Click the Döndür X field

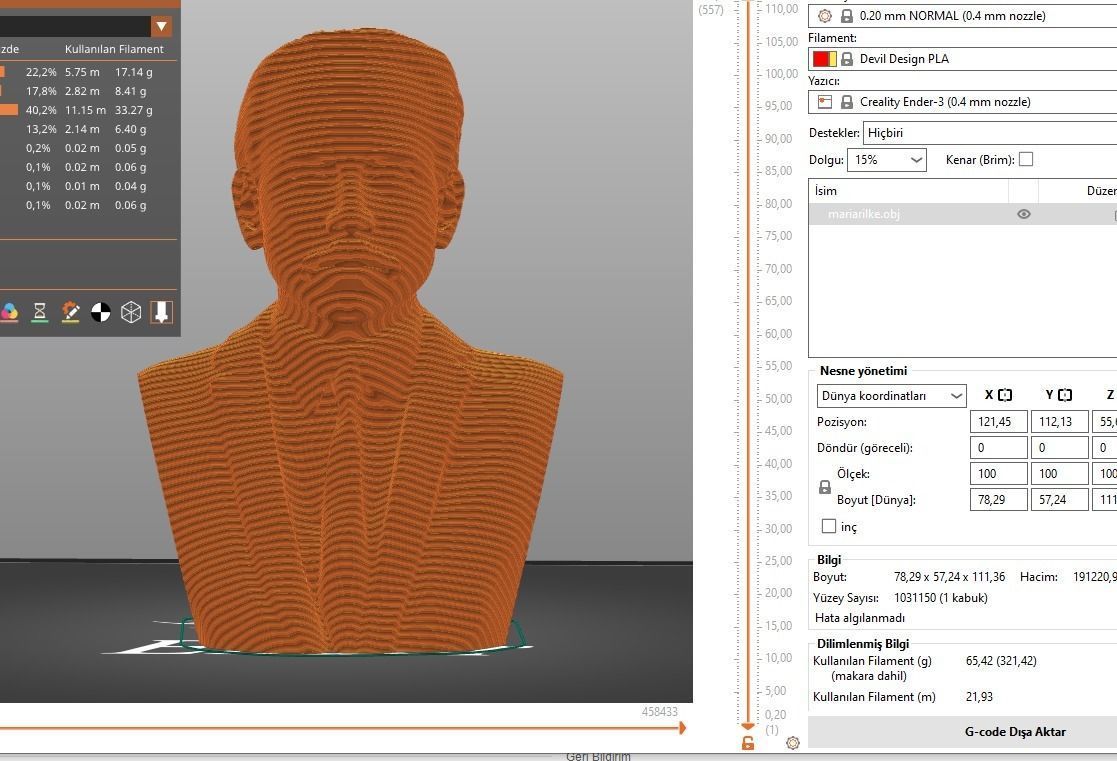999,447
